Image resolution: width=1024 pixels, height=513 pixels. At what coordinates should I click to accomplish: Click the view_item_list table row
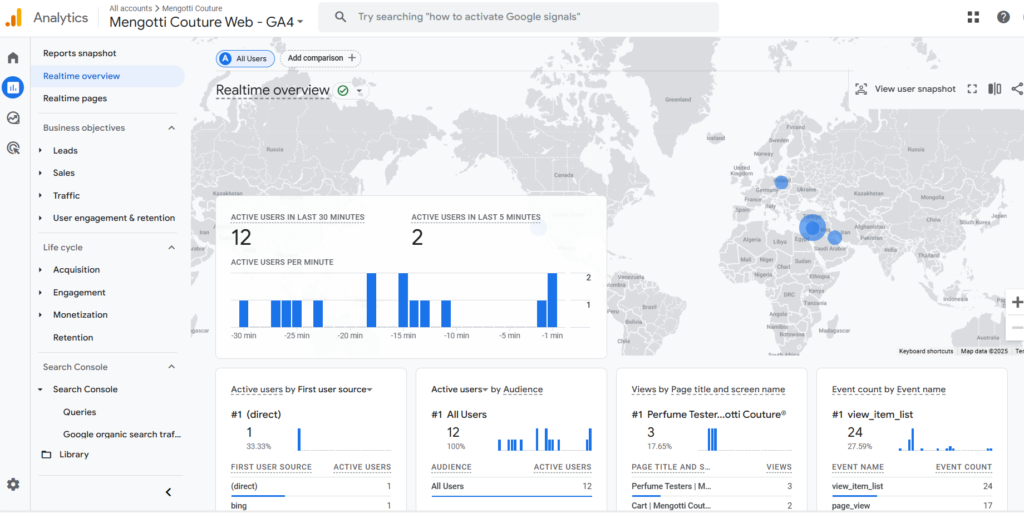(x=912, y=486)
